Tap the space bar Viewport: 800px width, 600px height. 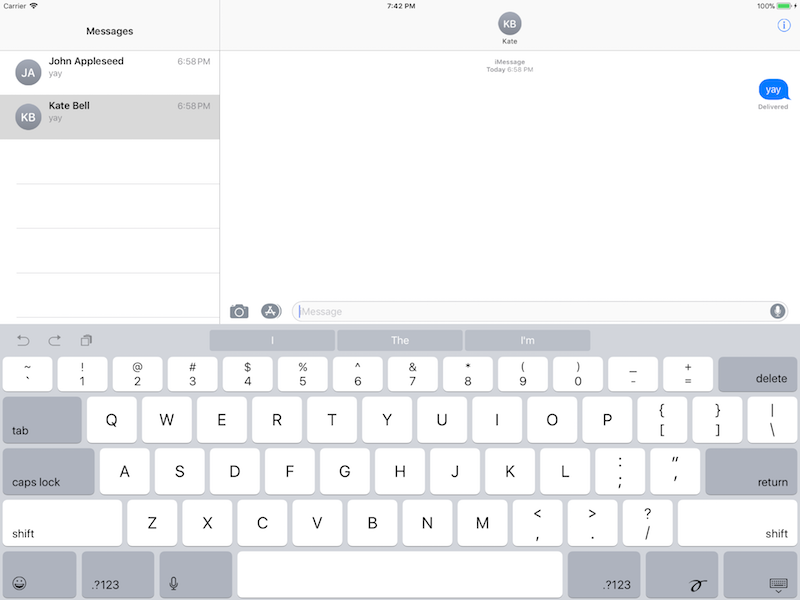400,574
